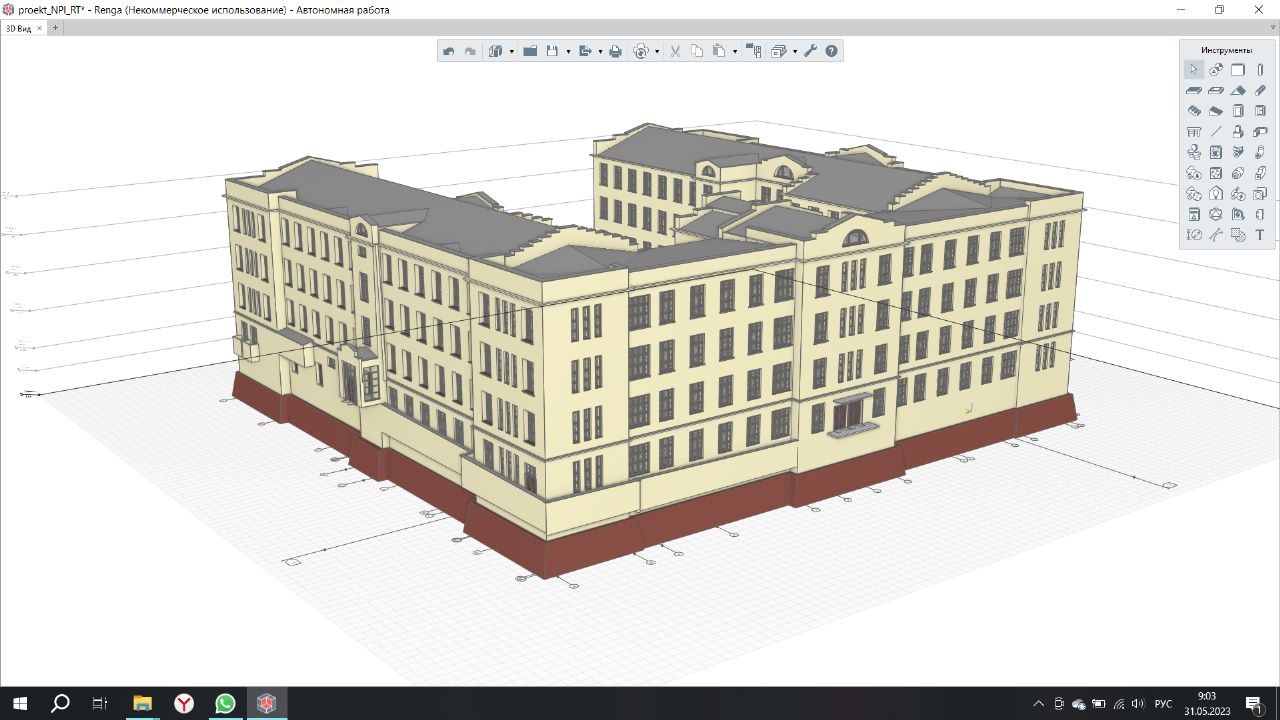
Task: Choose the Door tool
Action: pyautogui.click(x=1238, y=111)
